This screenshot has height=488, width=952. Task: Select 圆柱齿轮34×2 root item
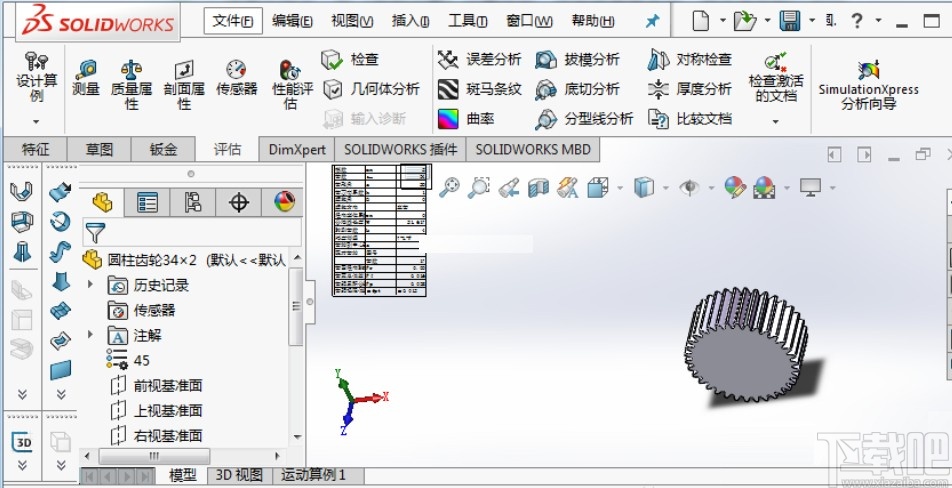click(x=184, y=260)
